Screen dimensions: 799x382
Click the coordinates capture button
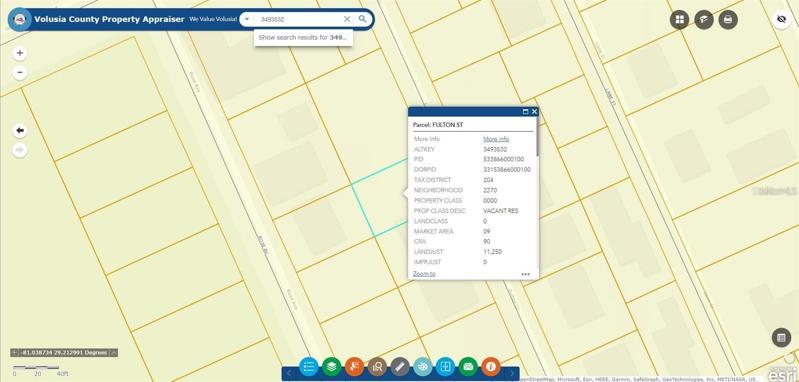click(x=14, y=352)
